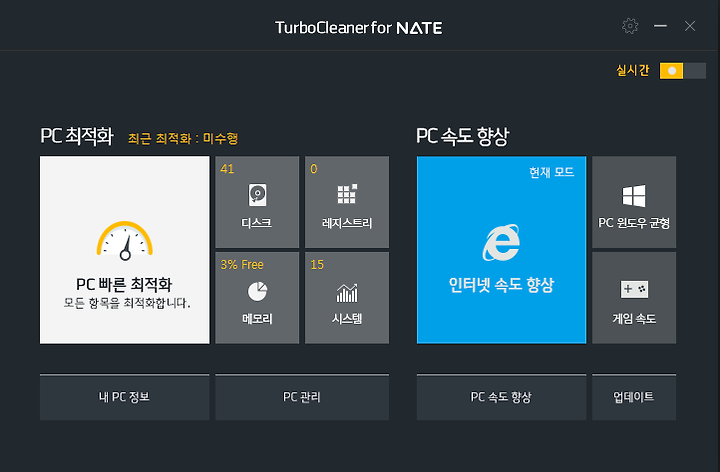Select 인터넷 속도 향상 Internet Explorer tile
720x472 pixels.
coord(501,250)
